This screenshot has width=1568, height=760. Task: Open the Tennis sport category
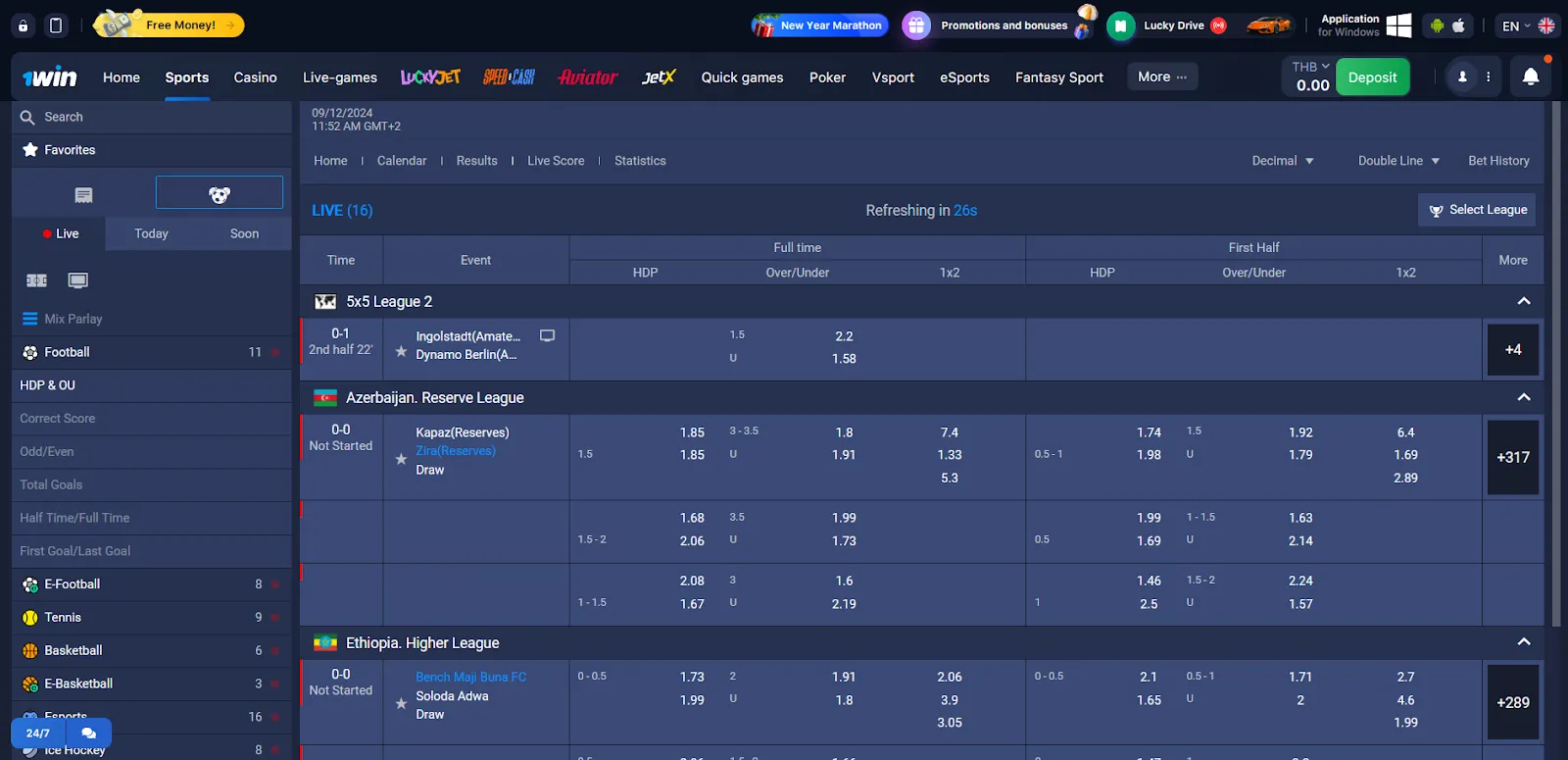click(x=152, y=618)
